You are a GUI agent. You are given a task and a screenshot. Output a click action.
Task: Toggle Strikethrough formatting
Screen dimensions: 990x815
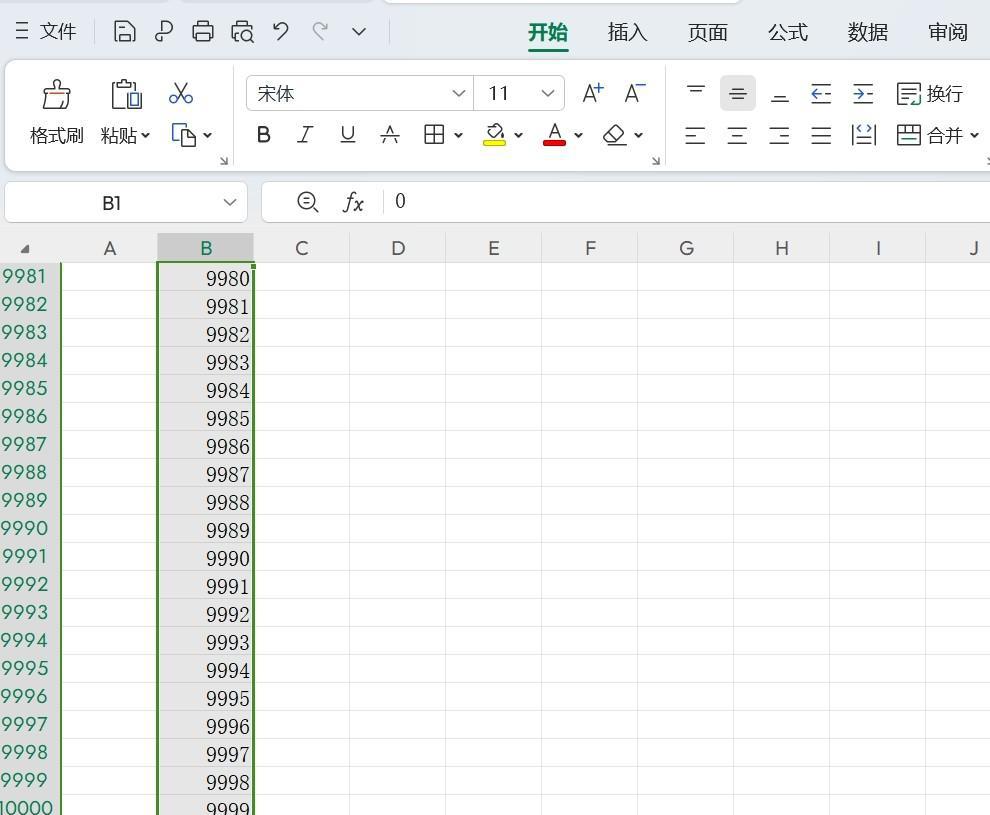390,134
